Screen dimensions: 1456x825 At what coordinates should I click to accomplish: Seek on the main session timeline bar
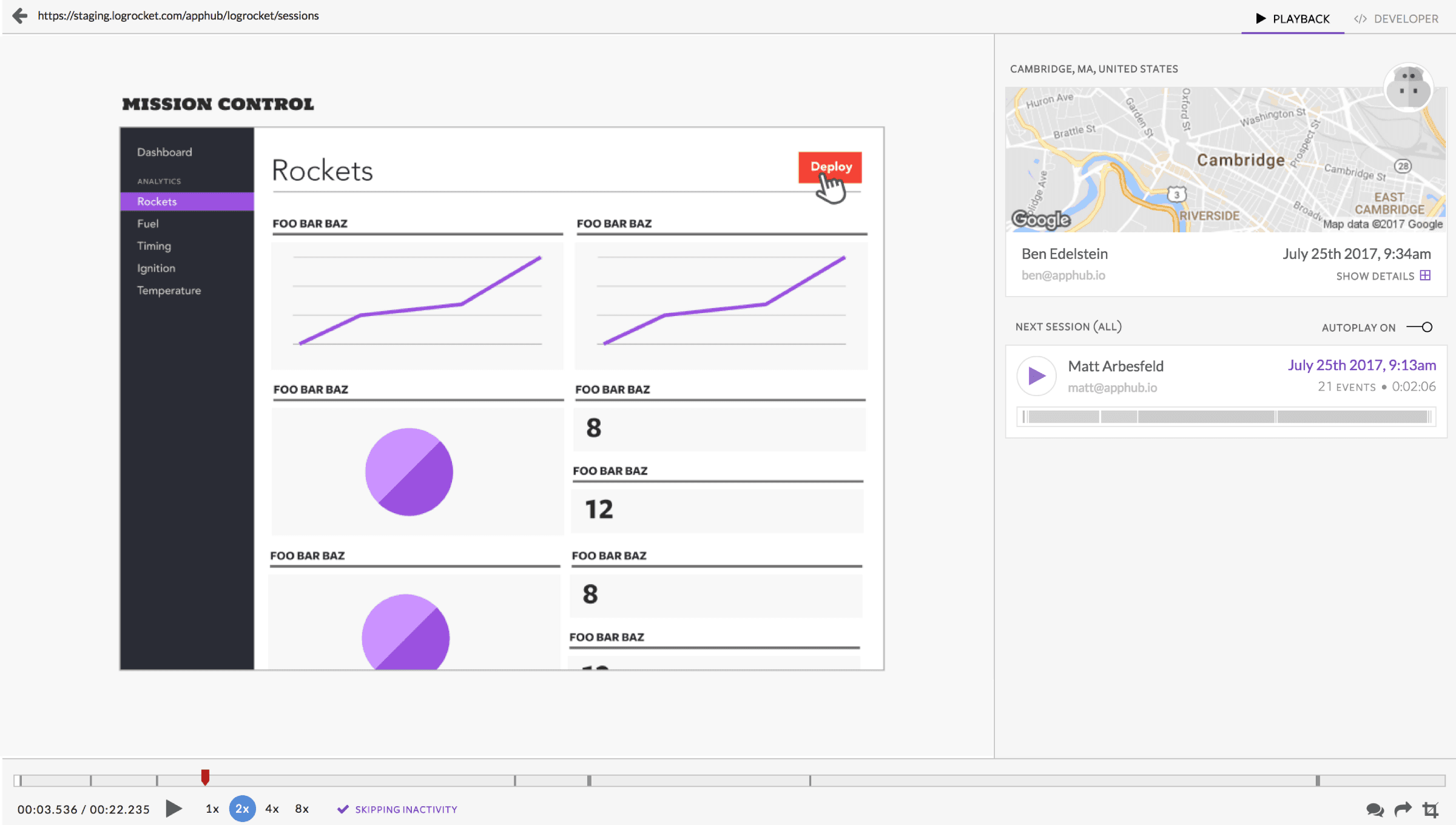[730, 781]
